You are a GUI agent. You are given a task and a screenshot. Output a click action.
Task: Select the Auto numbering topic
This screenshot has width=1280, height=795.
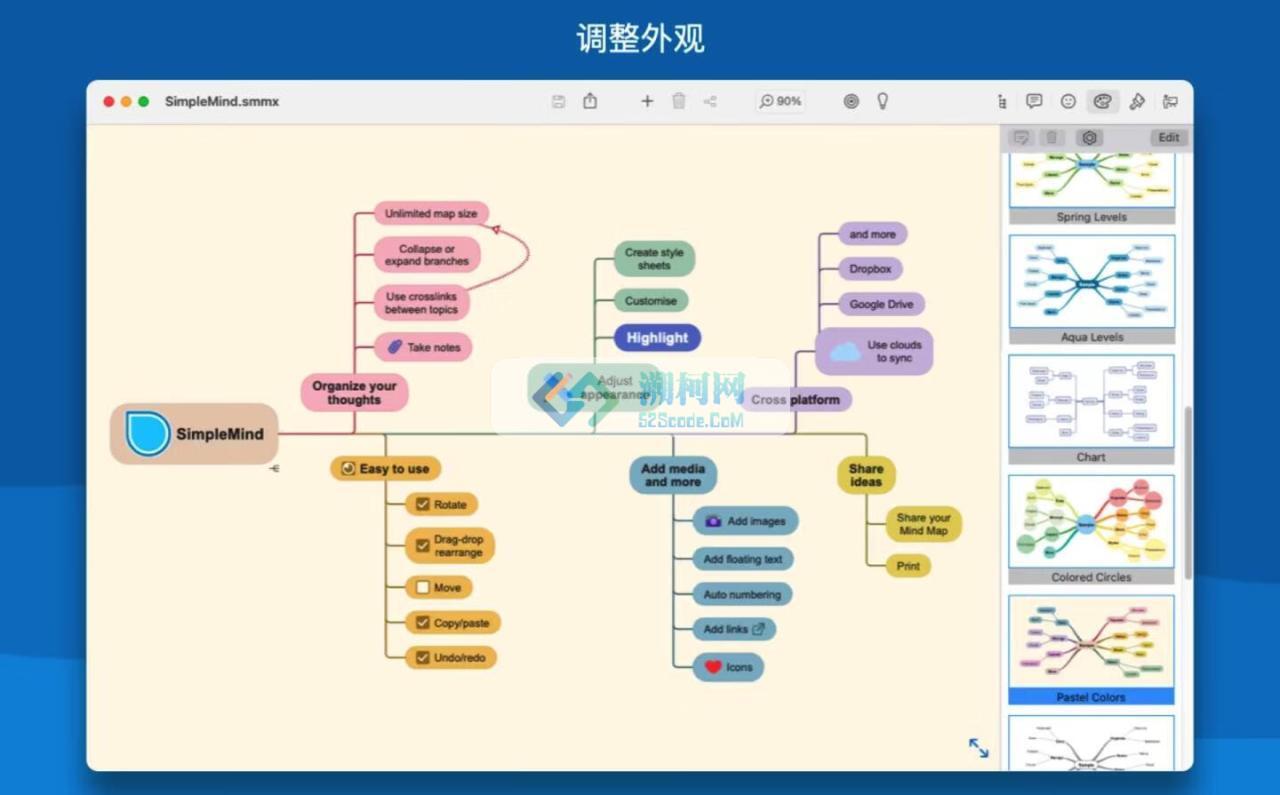click(742, 594)
